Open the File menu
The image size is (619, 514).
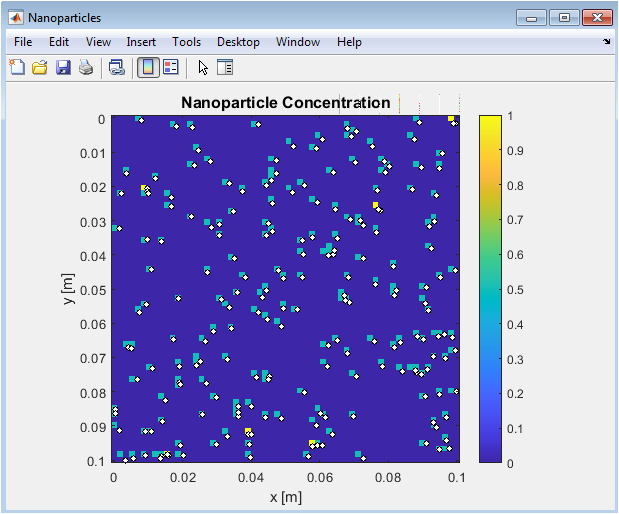(x=23, y=42)
